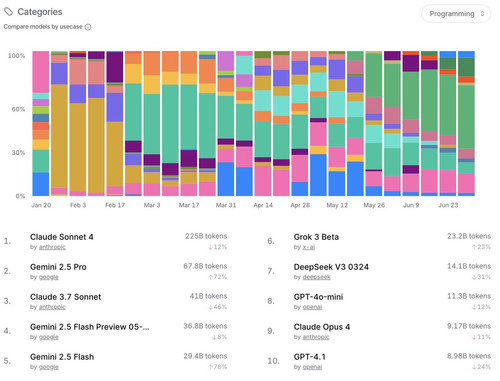Click the Mar 31 stacked chart bar
Viewport: 500px width, 381px height.
tap(226, 123)
